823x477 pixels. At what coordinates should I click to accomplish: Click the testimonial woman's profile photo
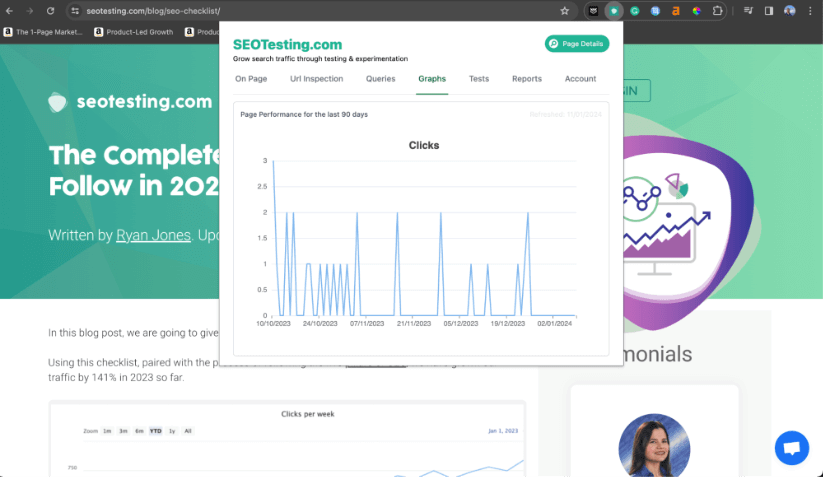654,446
